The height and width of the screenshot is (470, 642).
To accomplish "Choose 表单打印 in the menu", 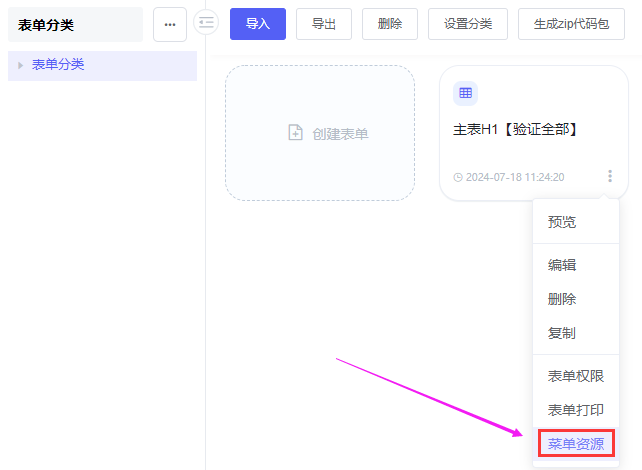I will 575,410.
